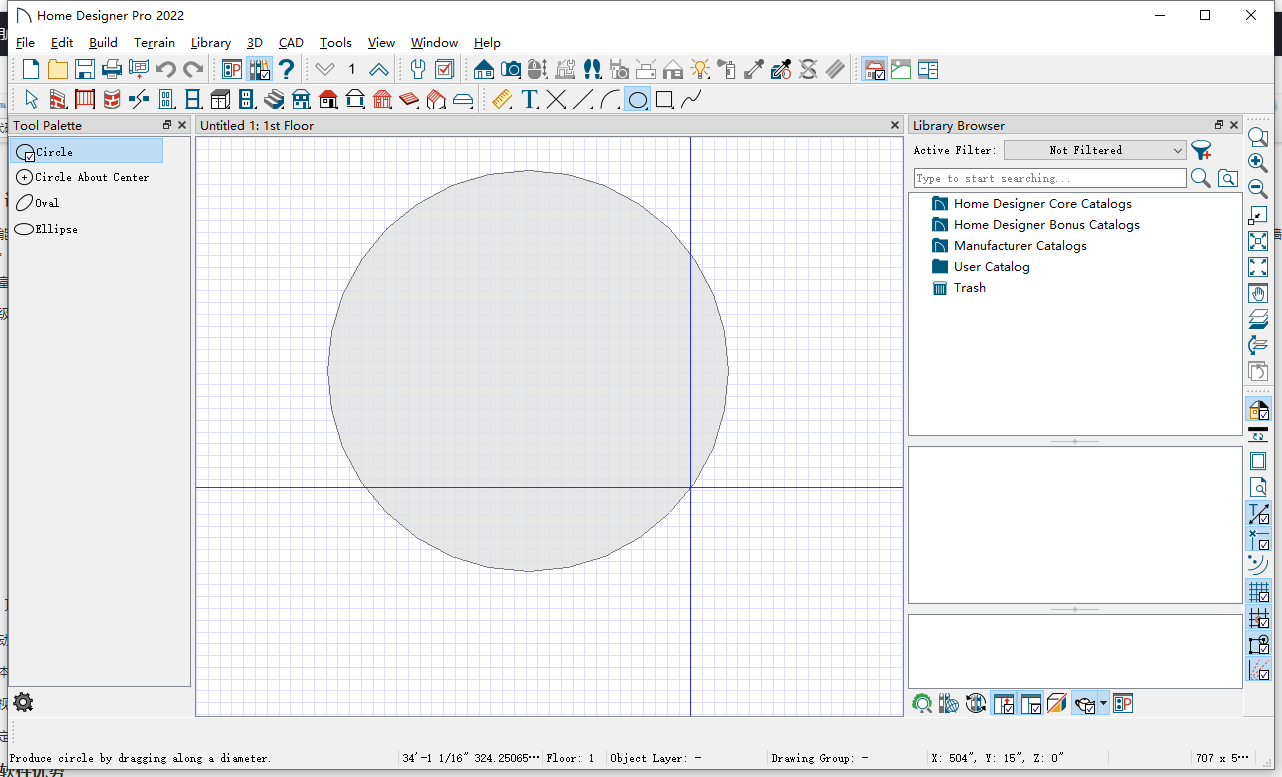Click the library splitter handle below catalog tree
The width and height of the screenshot is (1282, 777).
(1075, 441)
